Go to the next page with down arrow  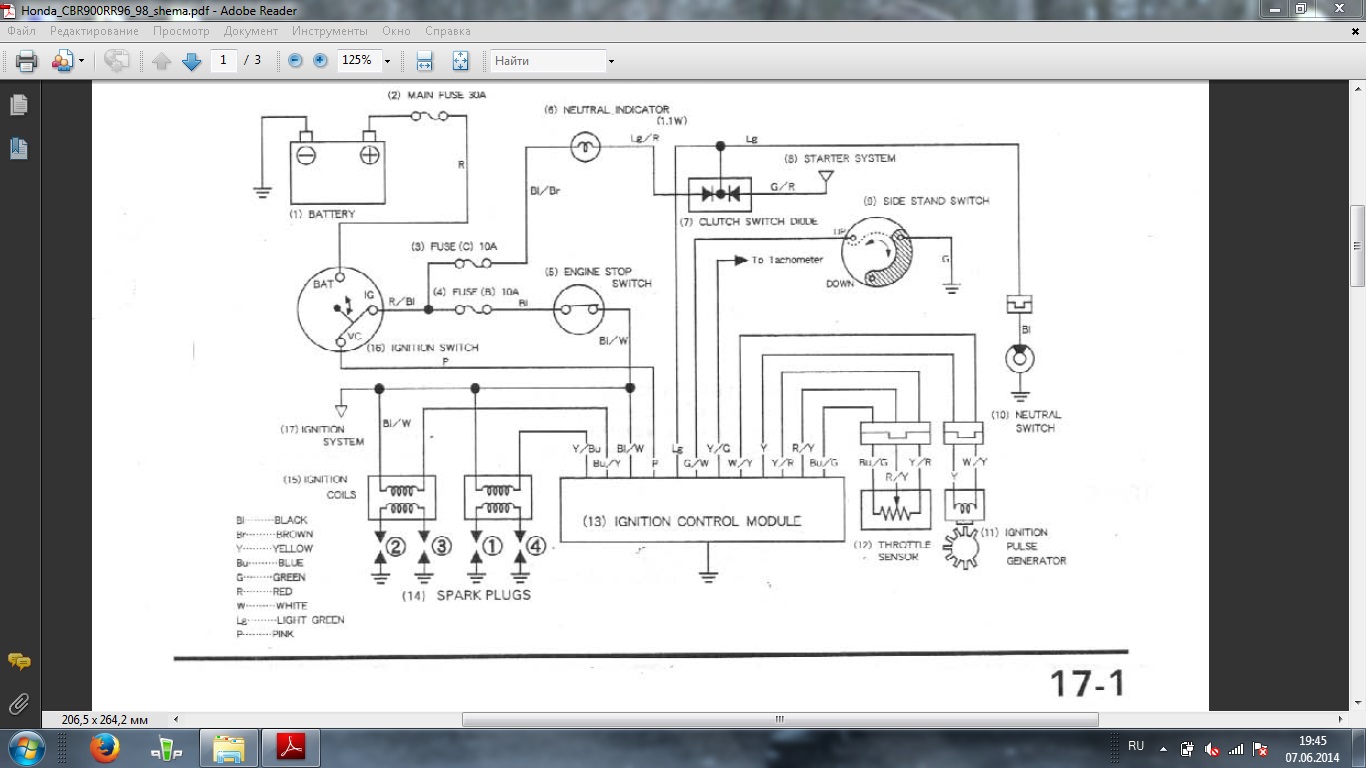pos(192,61)
